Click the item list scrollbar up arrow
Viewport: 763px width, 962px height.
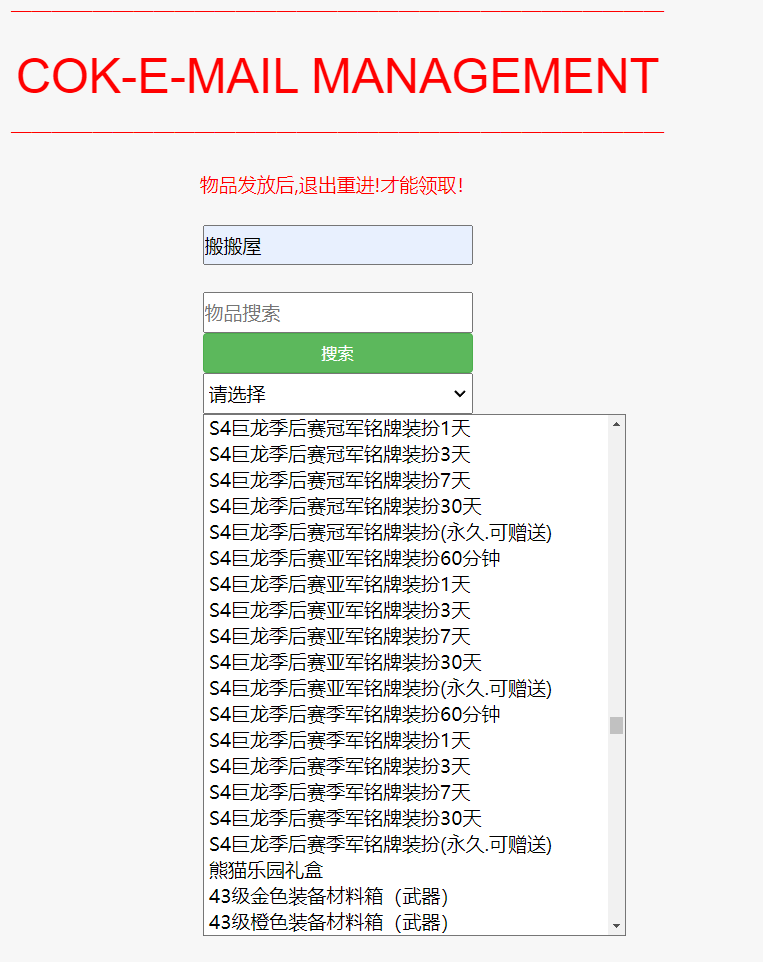tap(616, 424)
